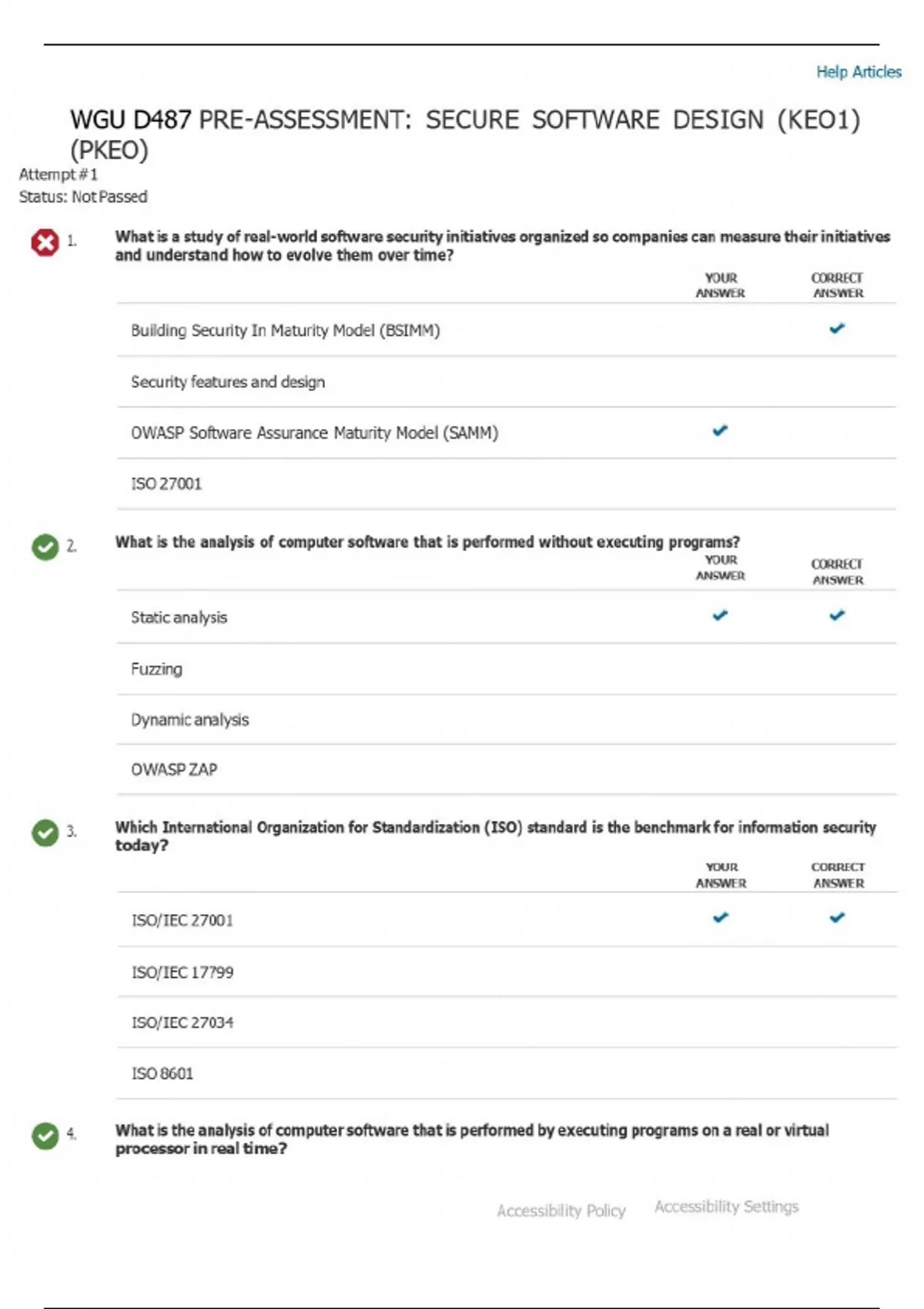Select the Security features and design option
924x1309 pixels.
pyautogui.click(x=228, y=382)
